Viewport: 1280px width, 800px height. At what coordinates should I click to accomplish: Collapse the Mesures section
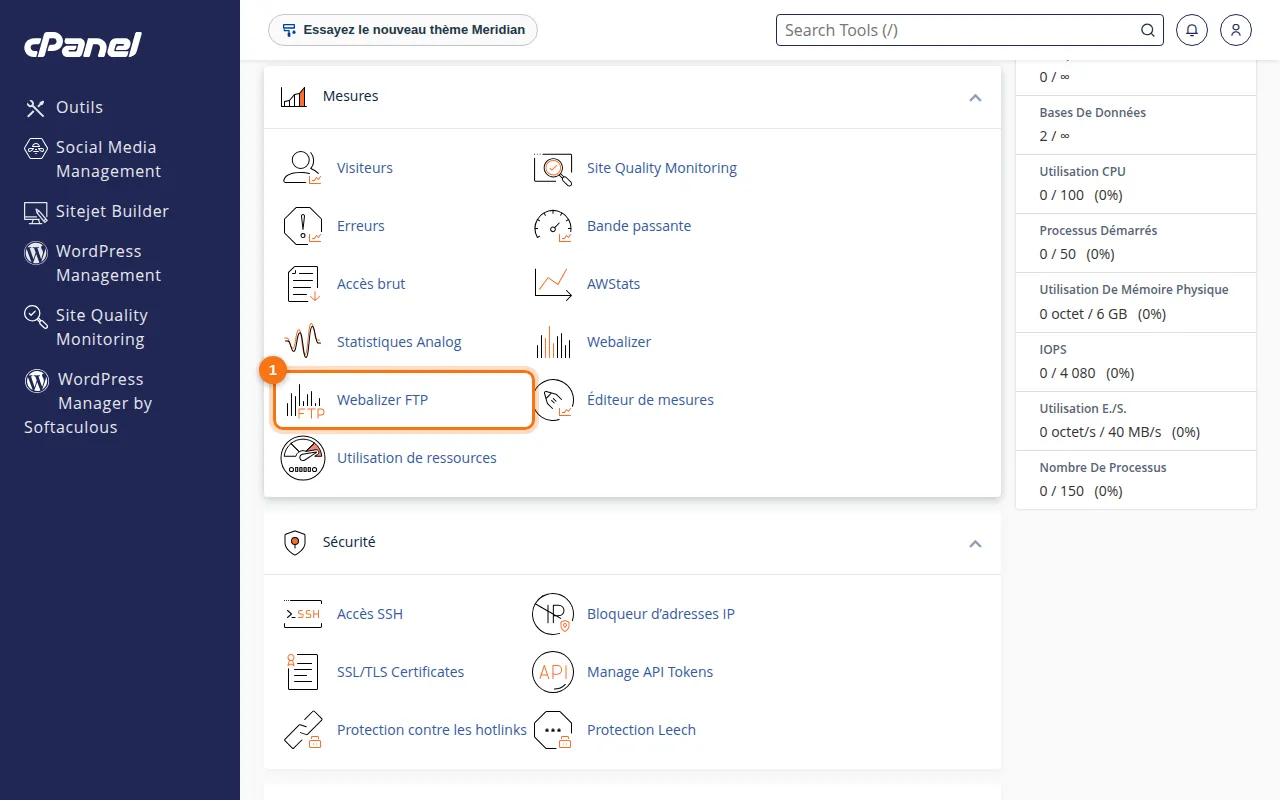(x=975, y=97)
